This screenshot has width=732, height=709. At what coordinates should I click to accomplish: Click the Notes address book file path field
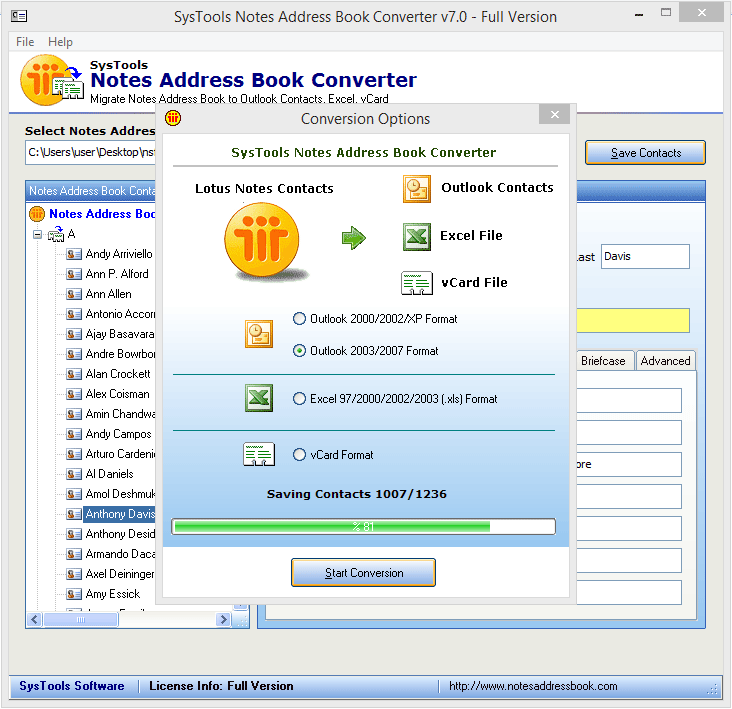91,153
